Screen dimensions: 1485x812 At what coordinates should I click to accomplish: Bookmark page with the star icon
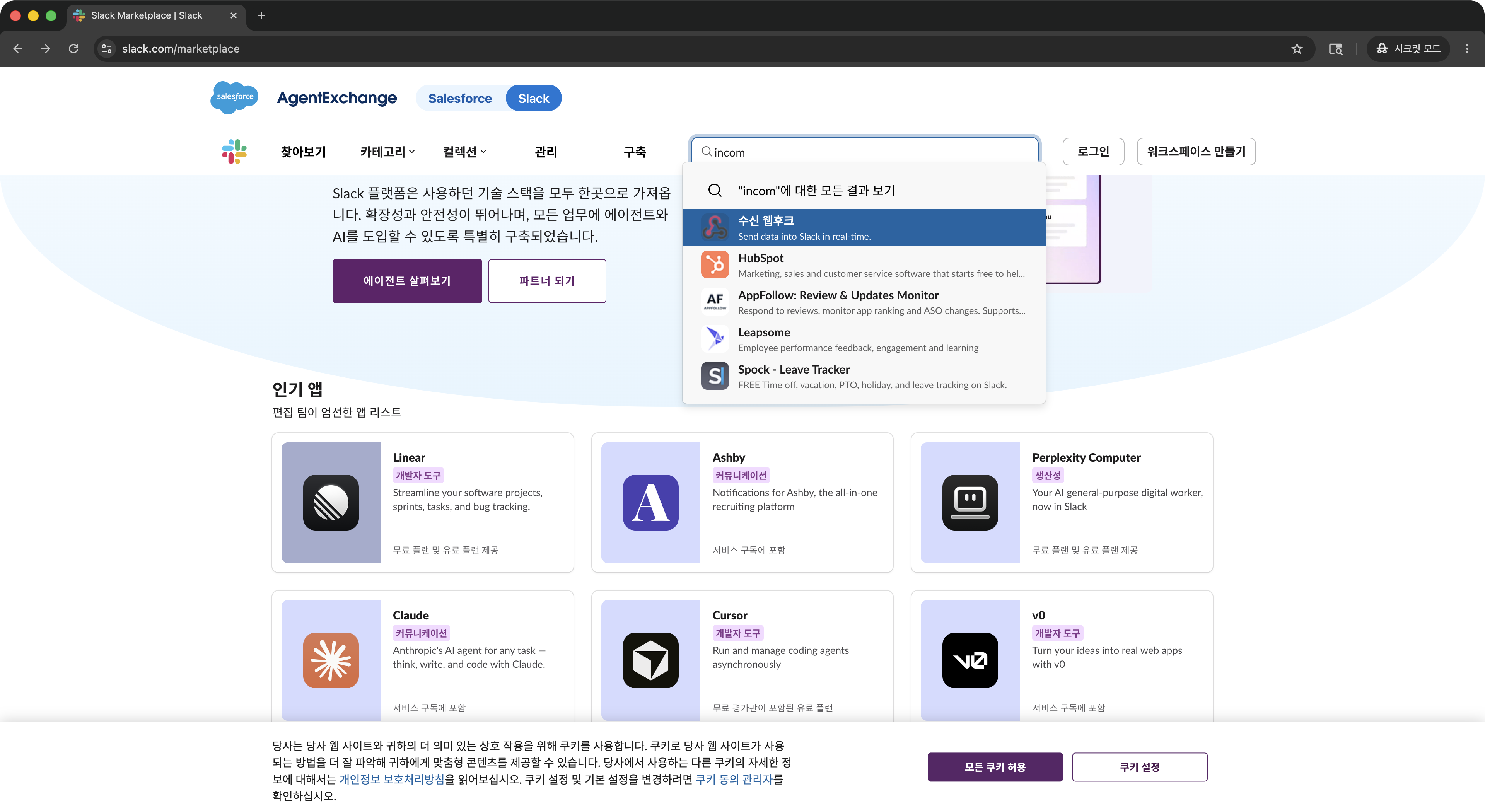tap(1297, 48)
